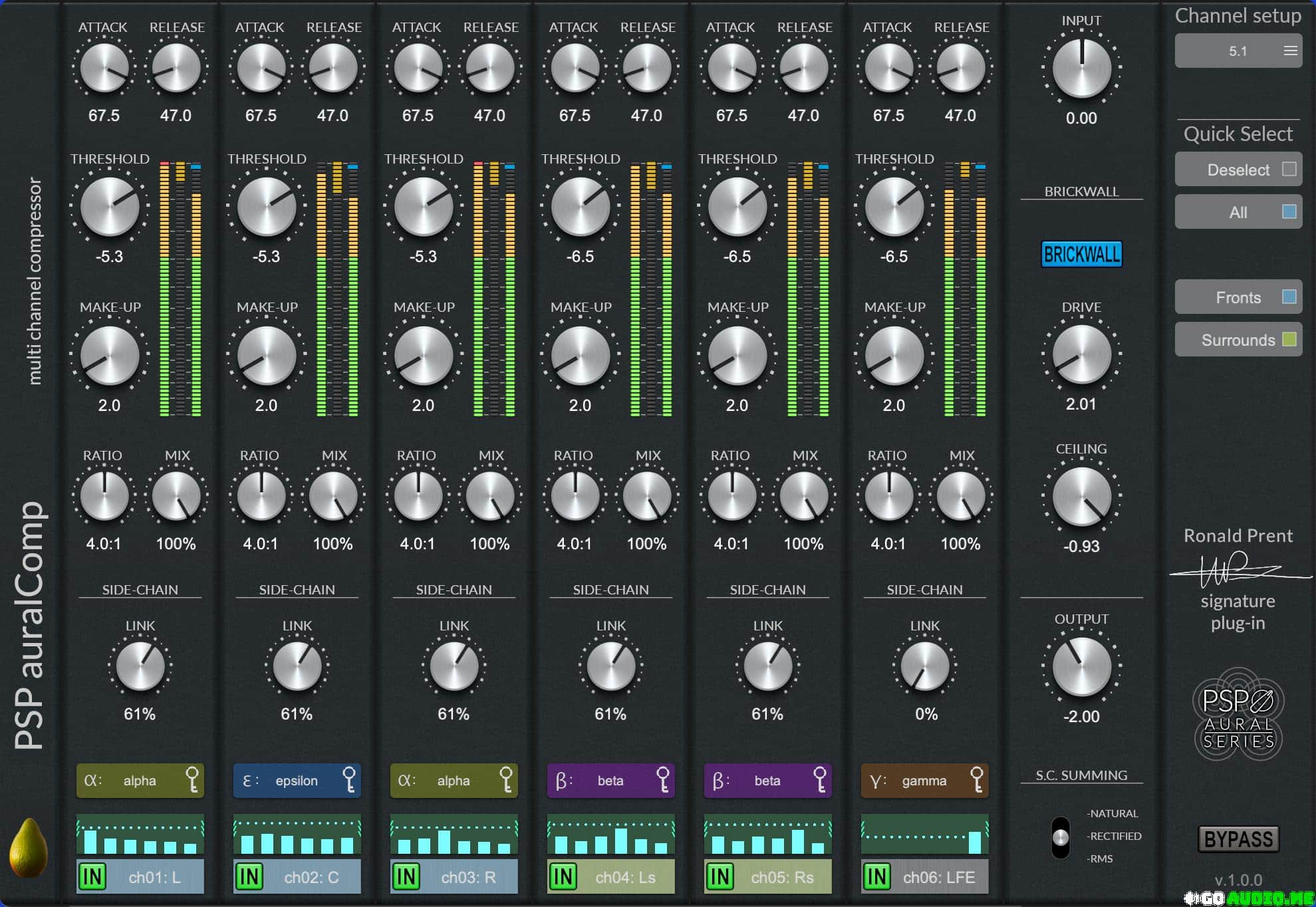The width and height of the screenshot is (1316, 907).
Task: Click the ch01 side-chain filter graph
Action: pyautogui.click(x=140, y=835)
